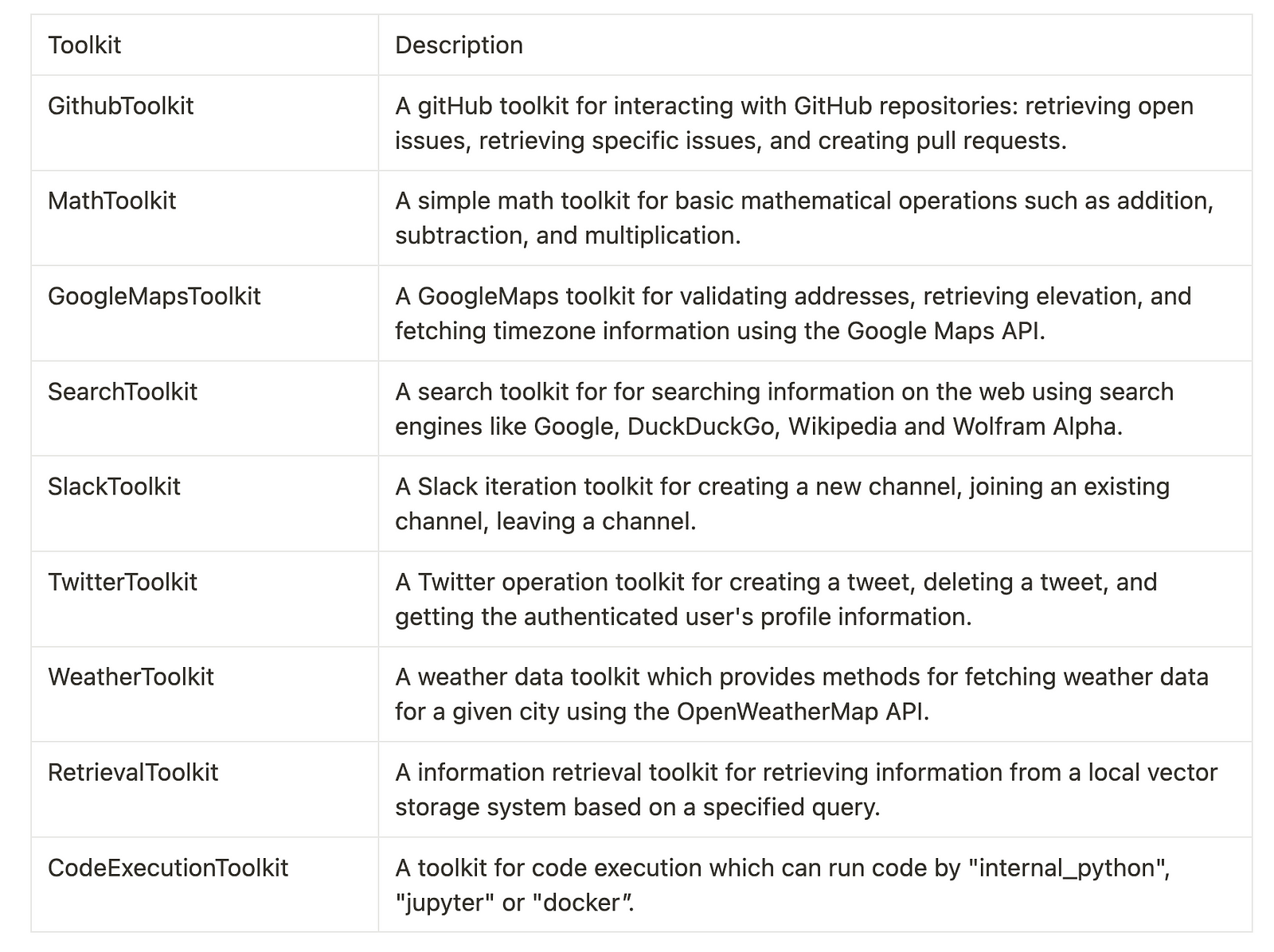1274x952 pixels.
Task: Click the basic mathematical operations description
Action: coord(804,218)
